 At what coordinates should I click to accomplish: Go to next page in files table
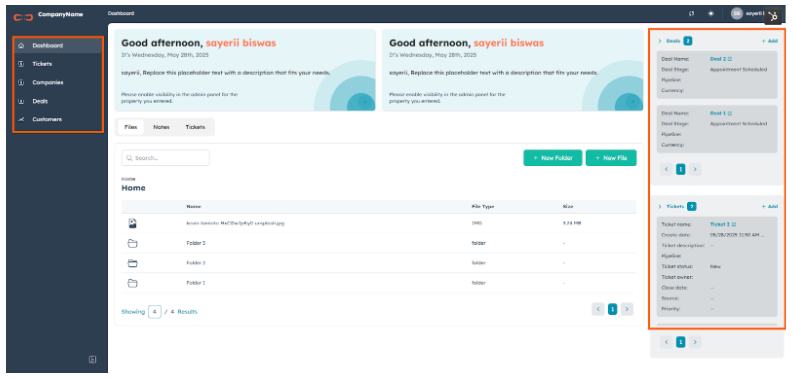pyautogui.click(x=627, y=309)
